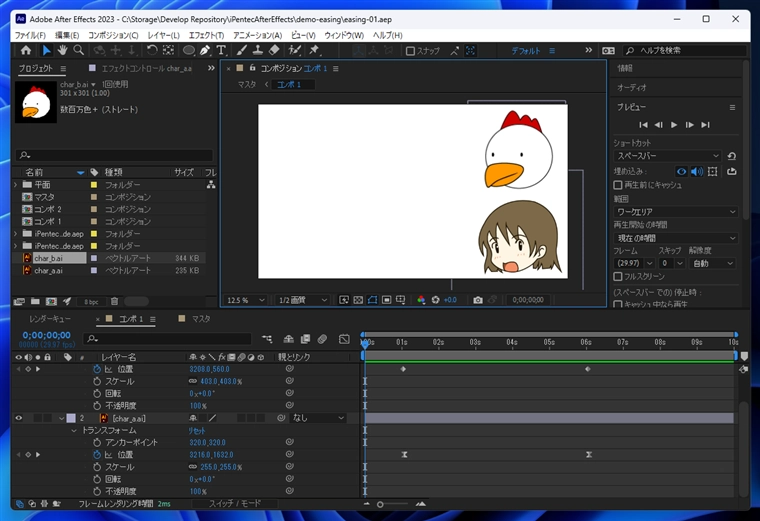
Task: Click the Home icon in the toolbar
Action: [26, 50]
